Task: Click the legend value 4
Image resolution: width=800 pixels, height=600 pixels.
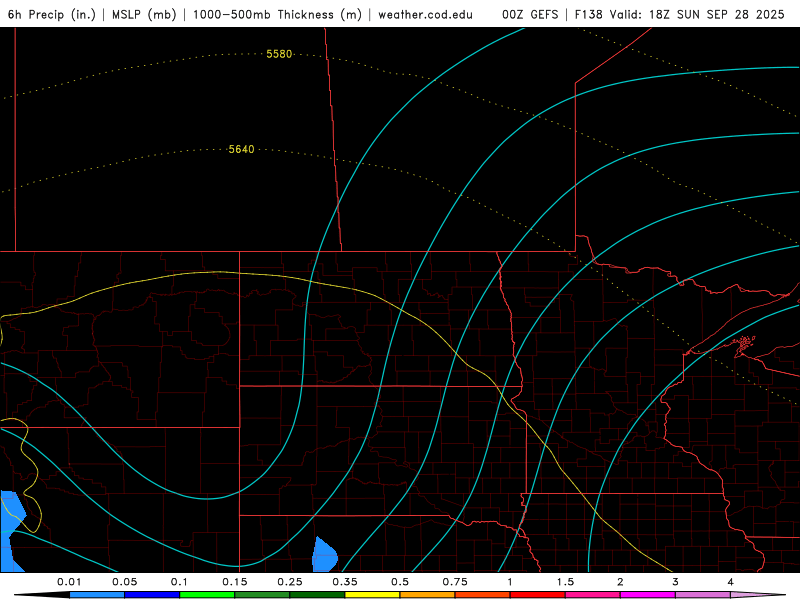Action: [x=731, y=582]
